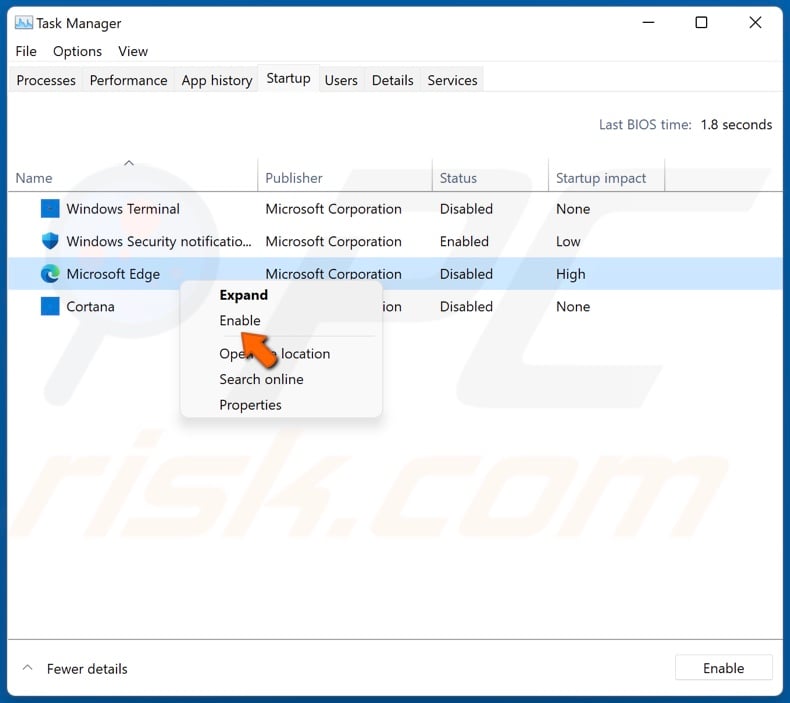Click Cortana's Disabled status cell
This screenshot has width=790, height=703.
tap(466, 306)
